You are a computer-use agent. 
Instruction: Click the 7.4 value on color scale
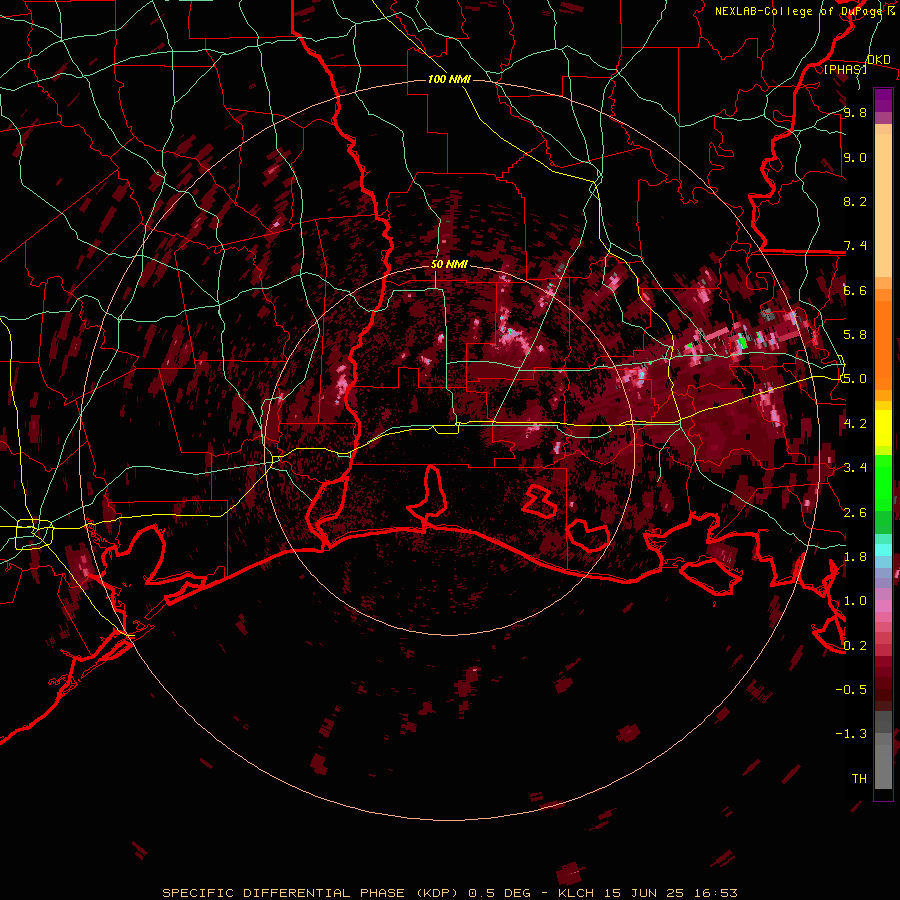pyautogui.click(x=855, y=246)
